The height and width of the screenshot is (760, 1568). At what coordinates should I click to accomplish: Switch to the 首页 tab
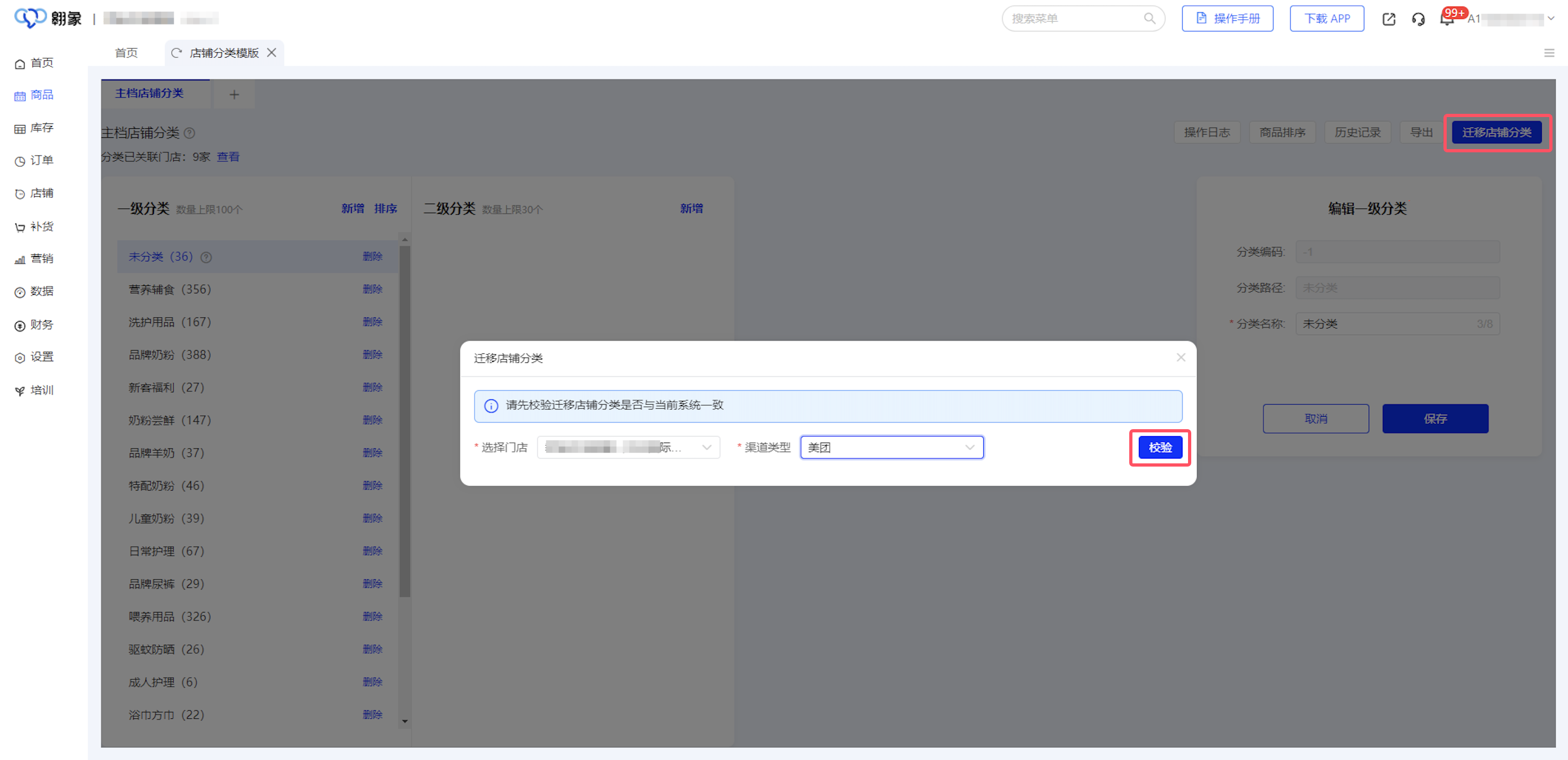pos(126,53)
